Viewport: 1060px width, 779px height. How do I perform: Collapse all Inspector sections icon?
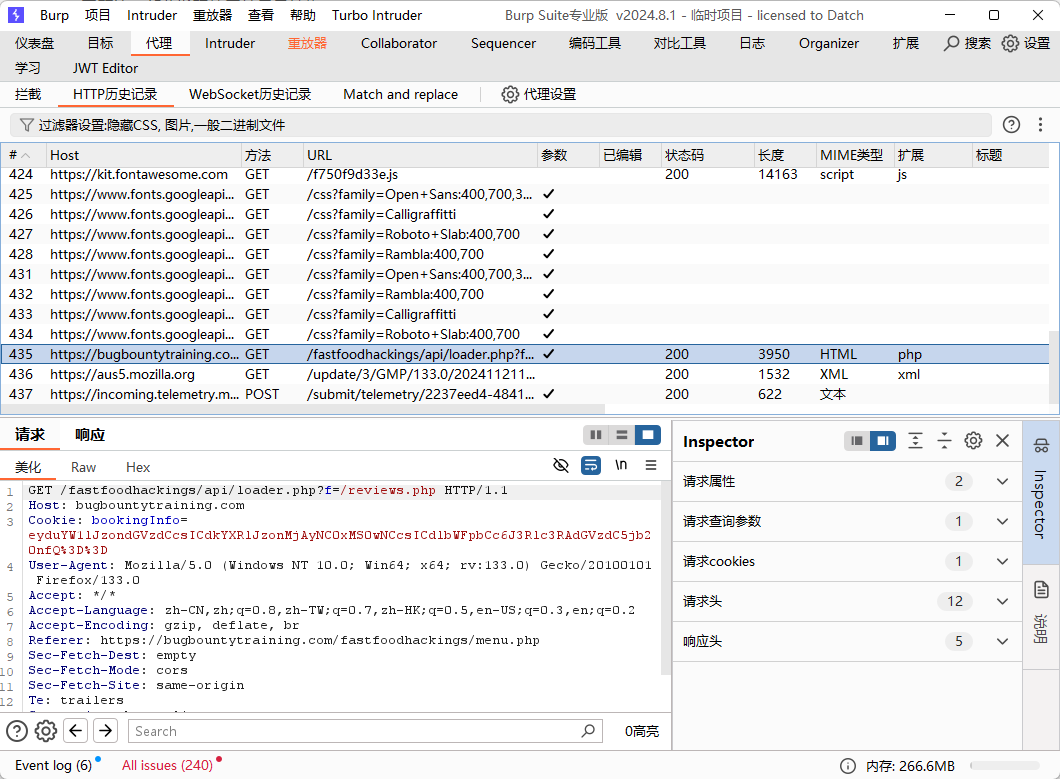coord(944,441)
